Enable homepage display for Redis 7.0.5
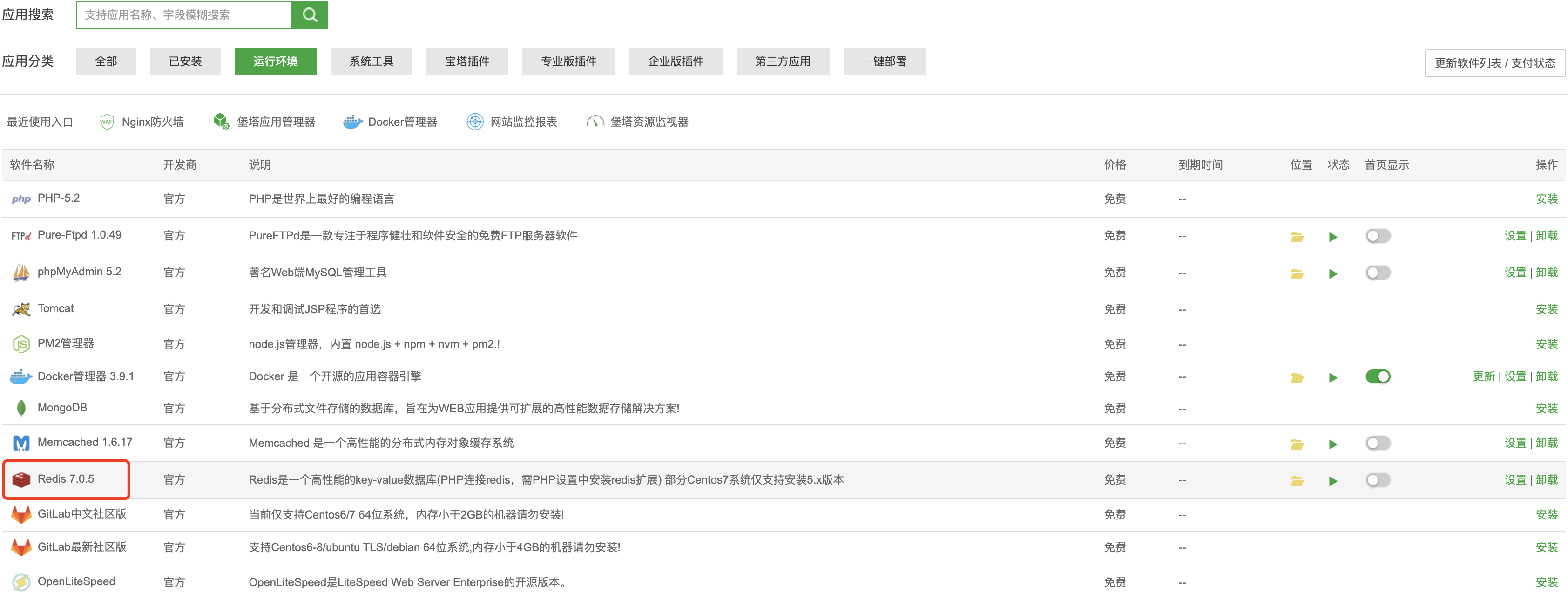 [x=1378, y=480]
